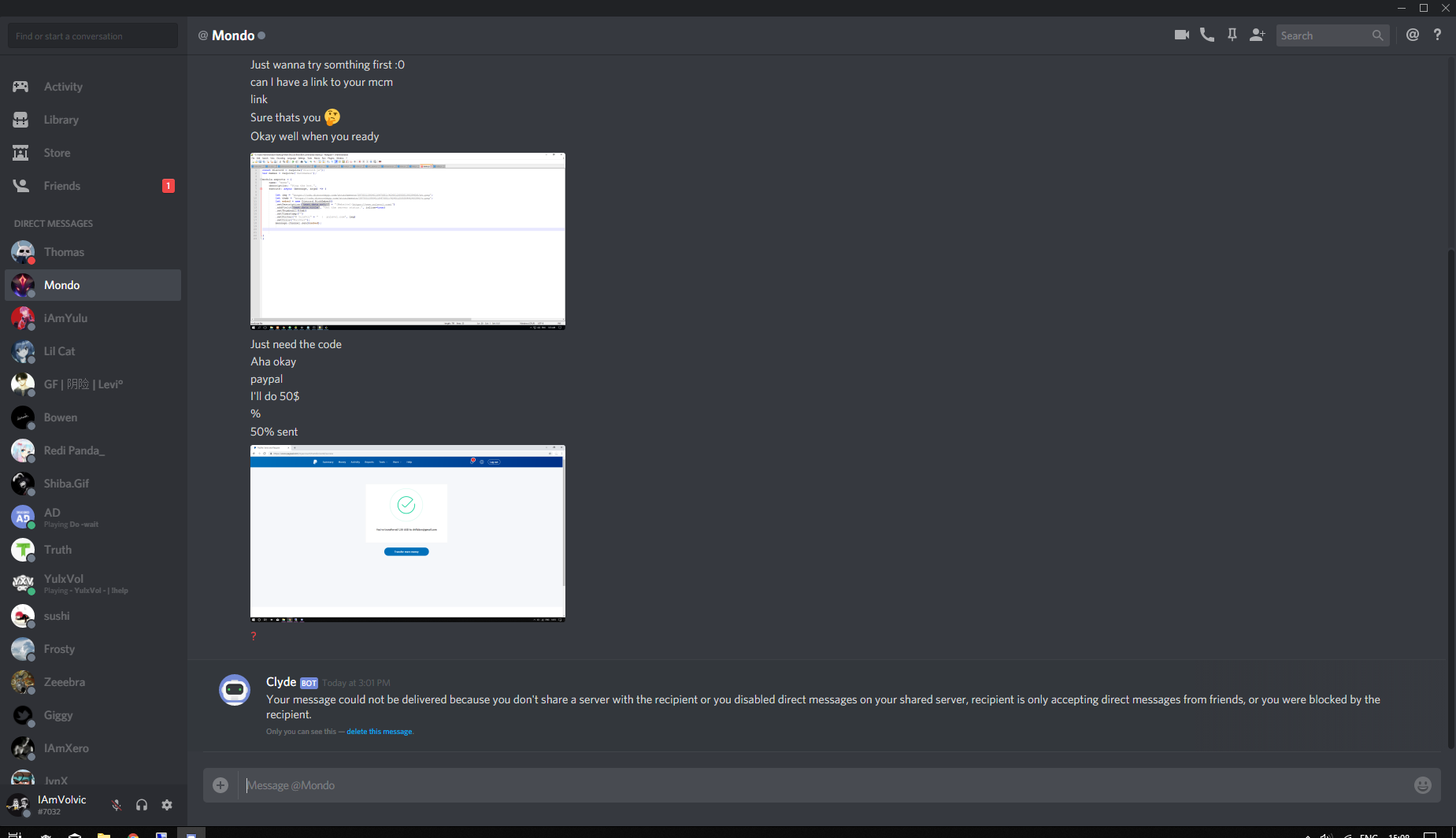This screenshot has width=1456, height=838.
Task: Add friends to this DM
Action: pyautogui.click(x=1258, y=35)
